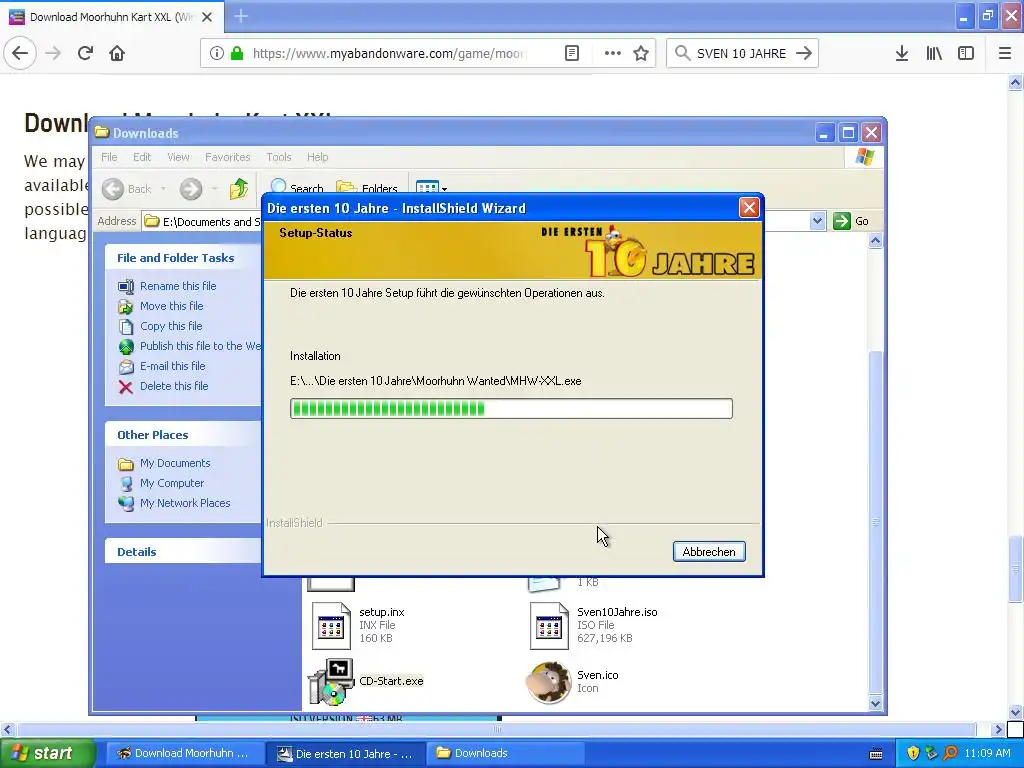Close the InstallShield Wizard dialog

[749, 208]
